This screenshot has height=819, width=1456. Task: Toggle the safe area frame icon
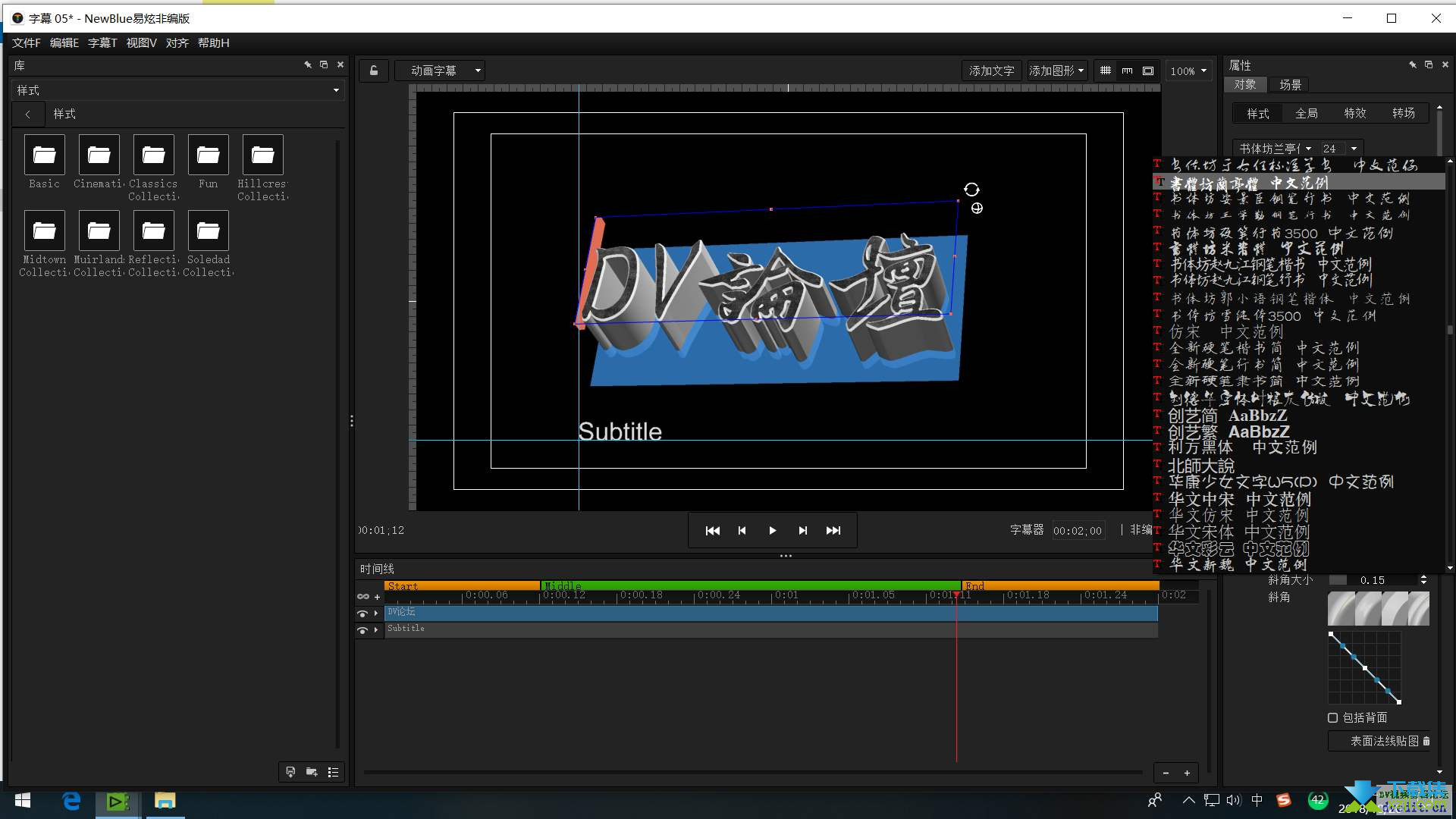pos(1148,71)
